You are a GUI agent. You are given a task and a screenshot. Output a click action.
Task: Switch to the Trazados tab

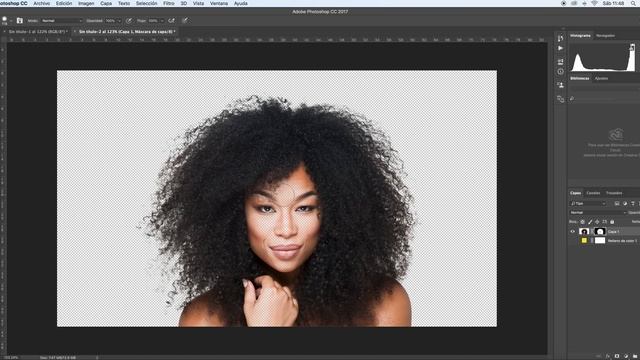(x=614, y=193)
